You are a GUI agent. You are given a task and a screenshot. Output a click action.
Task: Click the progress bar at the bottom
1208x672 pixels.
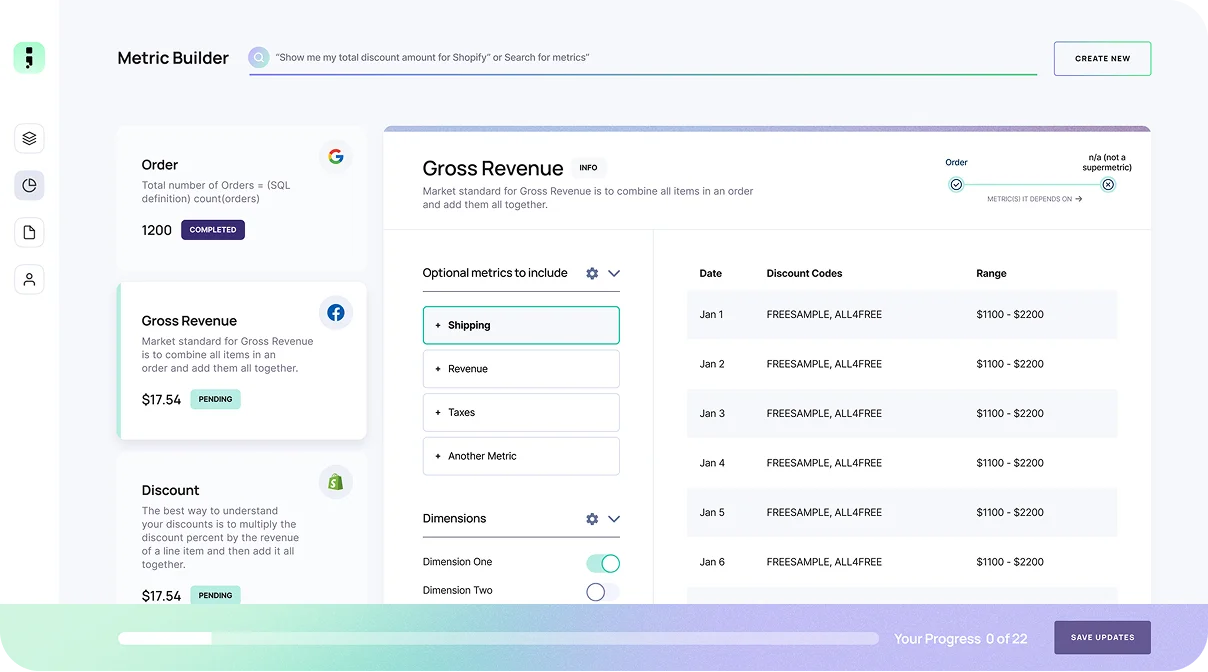pyautogui.click(x=498, y=638)
